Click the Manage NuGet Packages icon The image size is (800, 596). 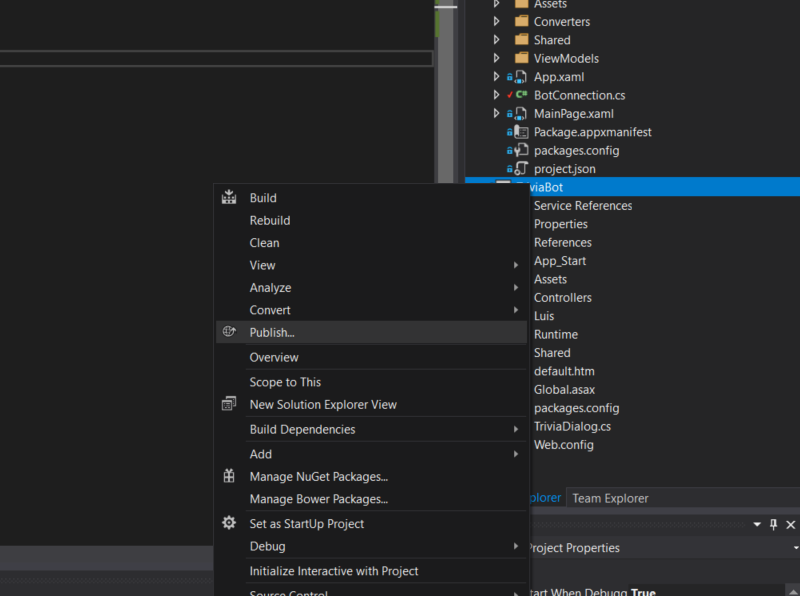click(229, 476)
